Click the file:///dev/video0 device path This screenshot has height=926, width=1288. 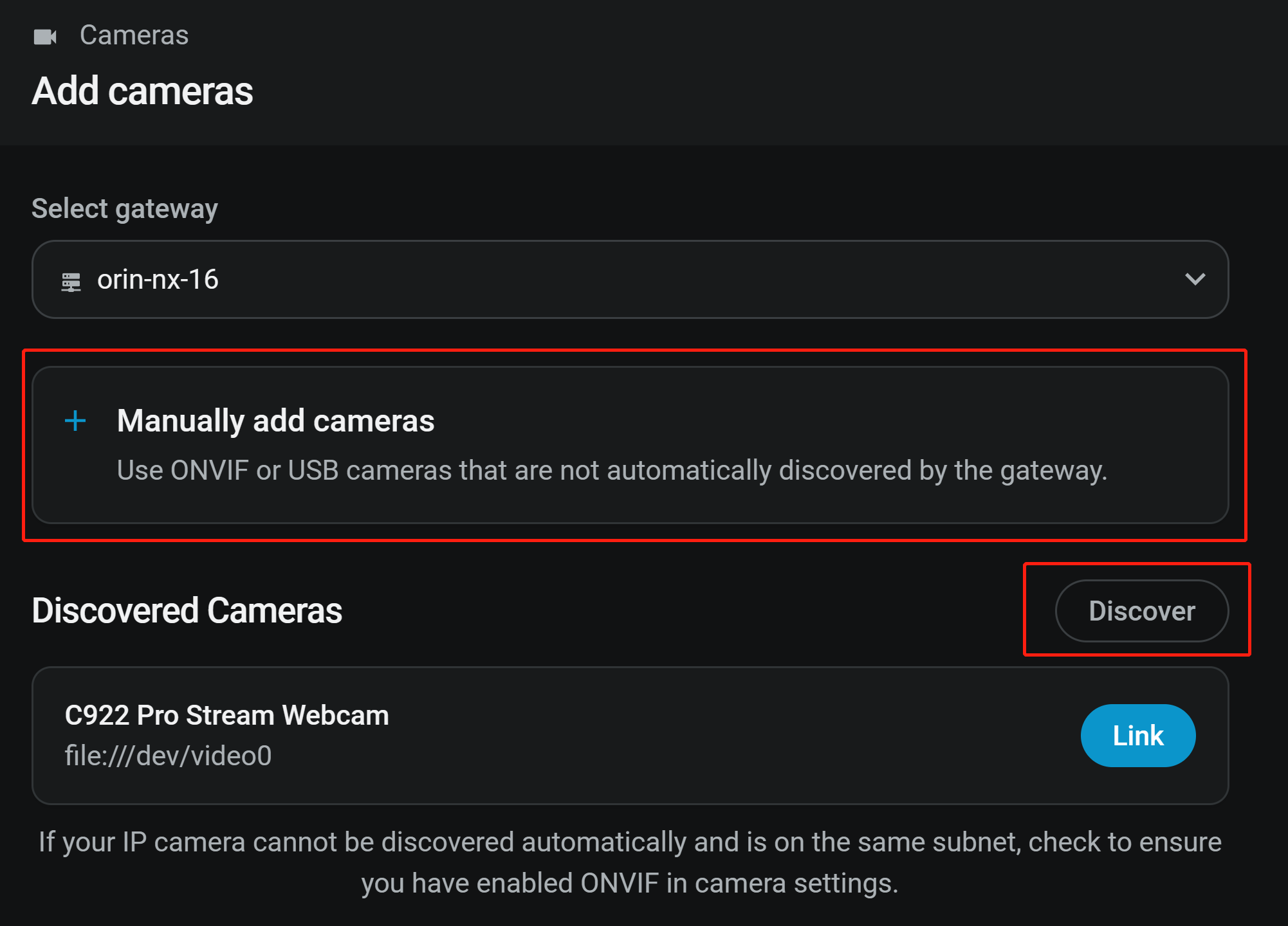point(168,756)
